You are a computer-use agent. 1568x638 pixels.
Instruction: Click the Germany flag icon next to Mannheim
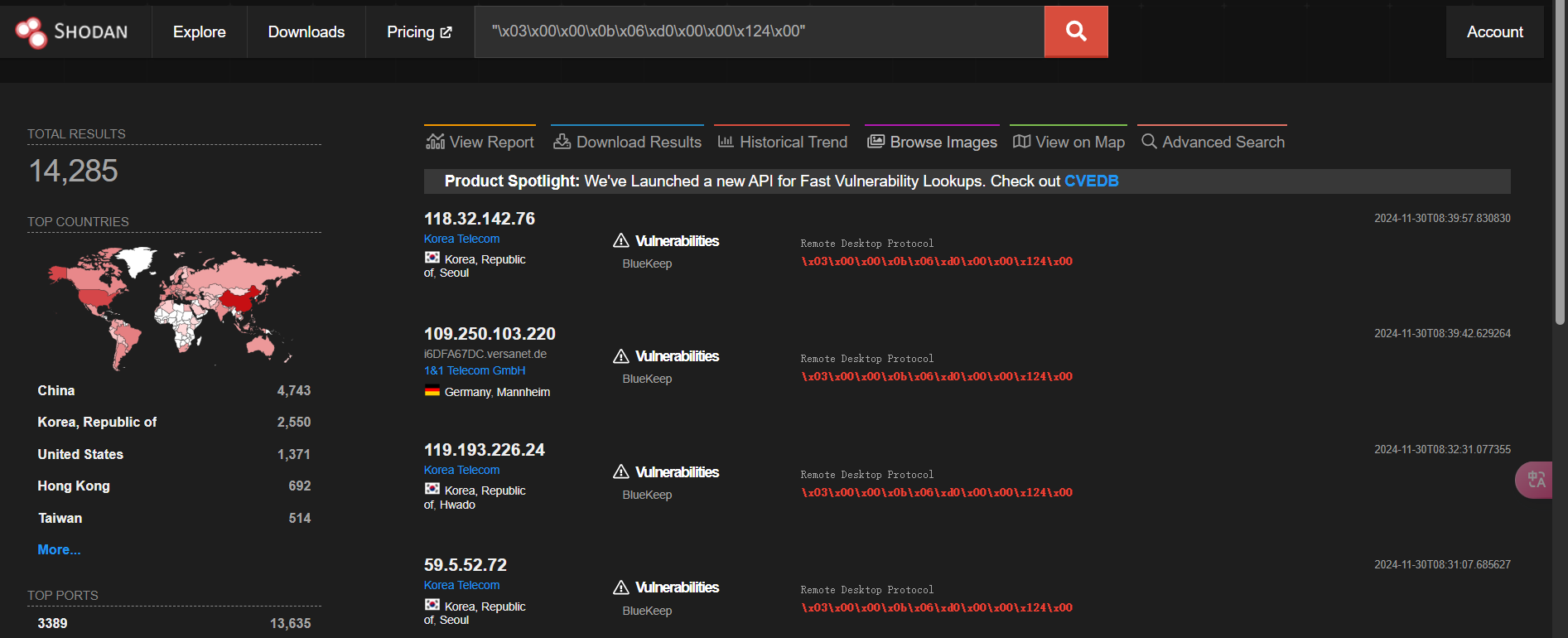coord(432,391)
